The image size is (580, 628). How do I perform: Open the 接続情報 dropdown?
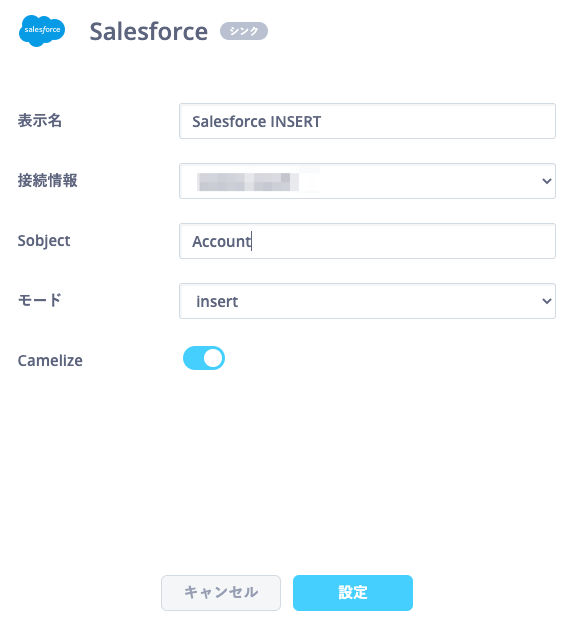pos(367,181)
